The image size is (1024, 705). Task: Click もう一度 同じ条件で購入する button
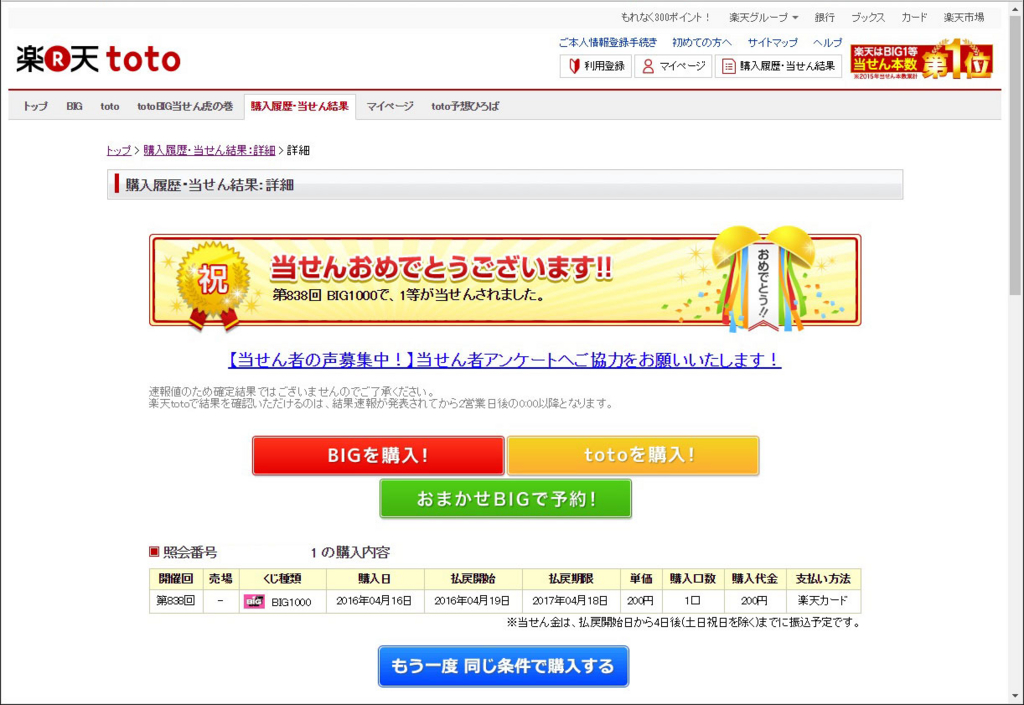pos(504,666)
